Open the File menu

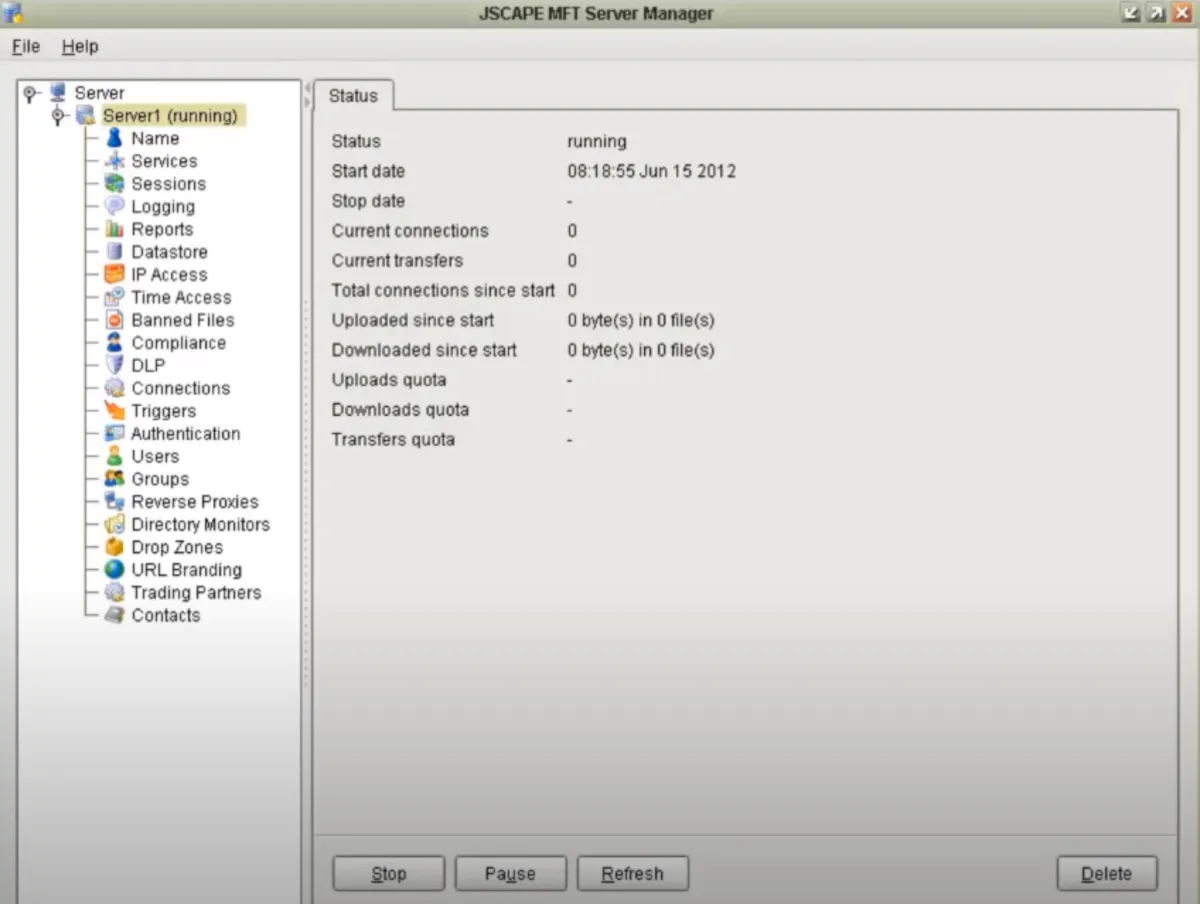pos(24,46)
